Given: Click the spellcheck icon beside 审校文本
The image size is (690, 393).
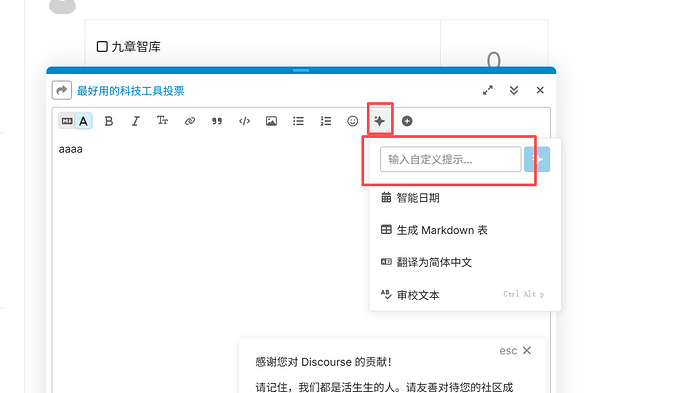Looking at the screenshot, I should click(386, 294).
